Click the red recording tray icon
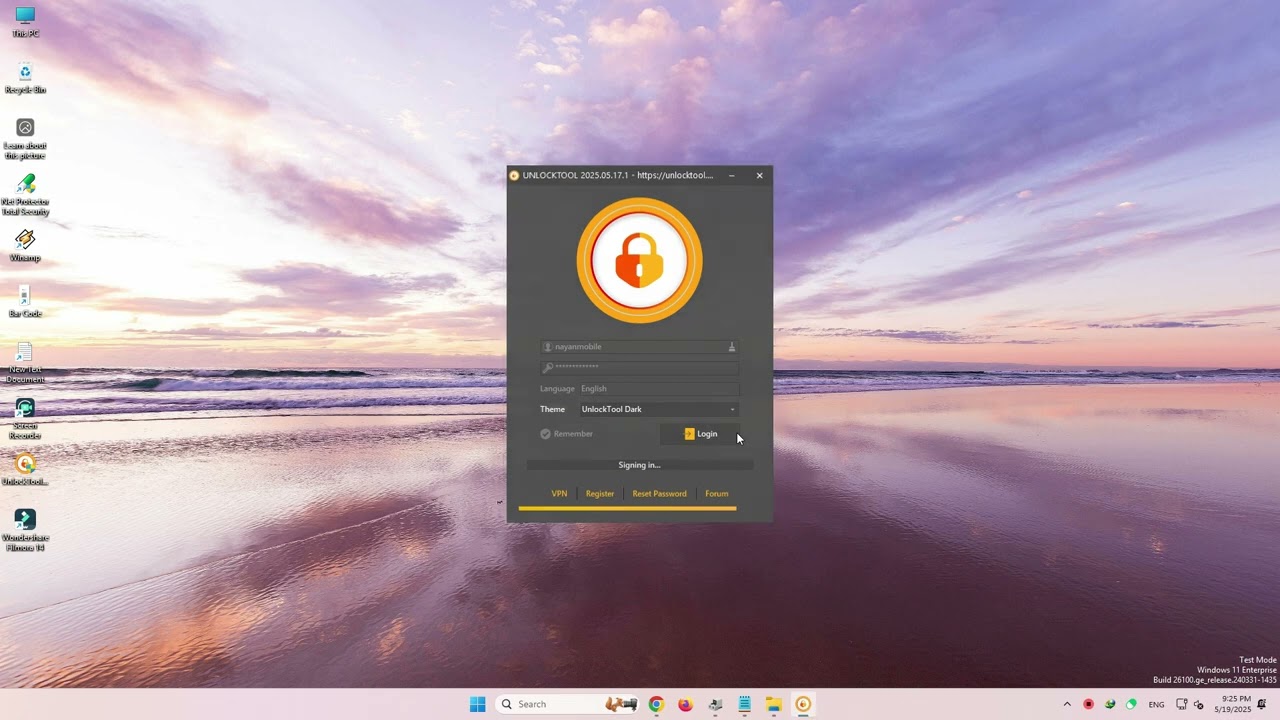The height and width of the screenshot is (720, 1280). (1089, 704)
